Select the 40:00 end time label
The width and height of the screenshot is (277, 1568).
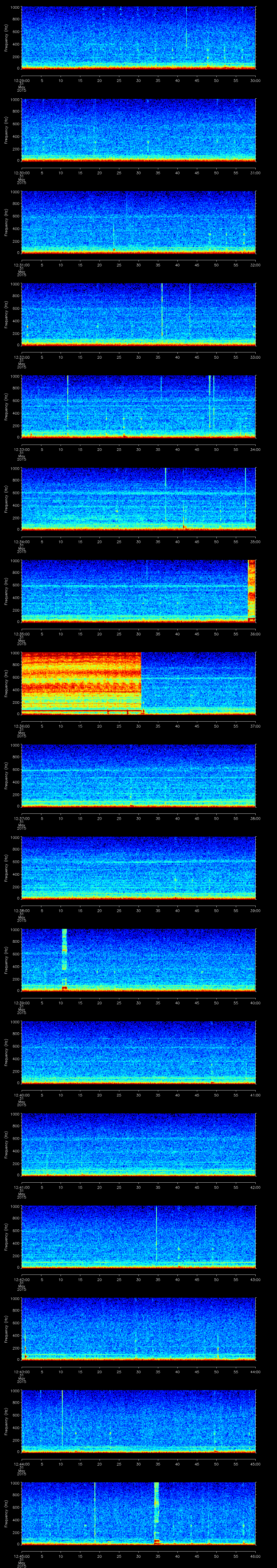click(x=255, y=1003)
